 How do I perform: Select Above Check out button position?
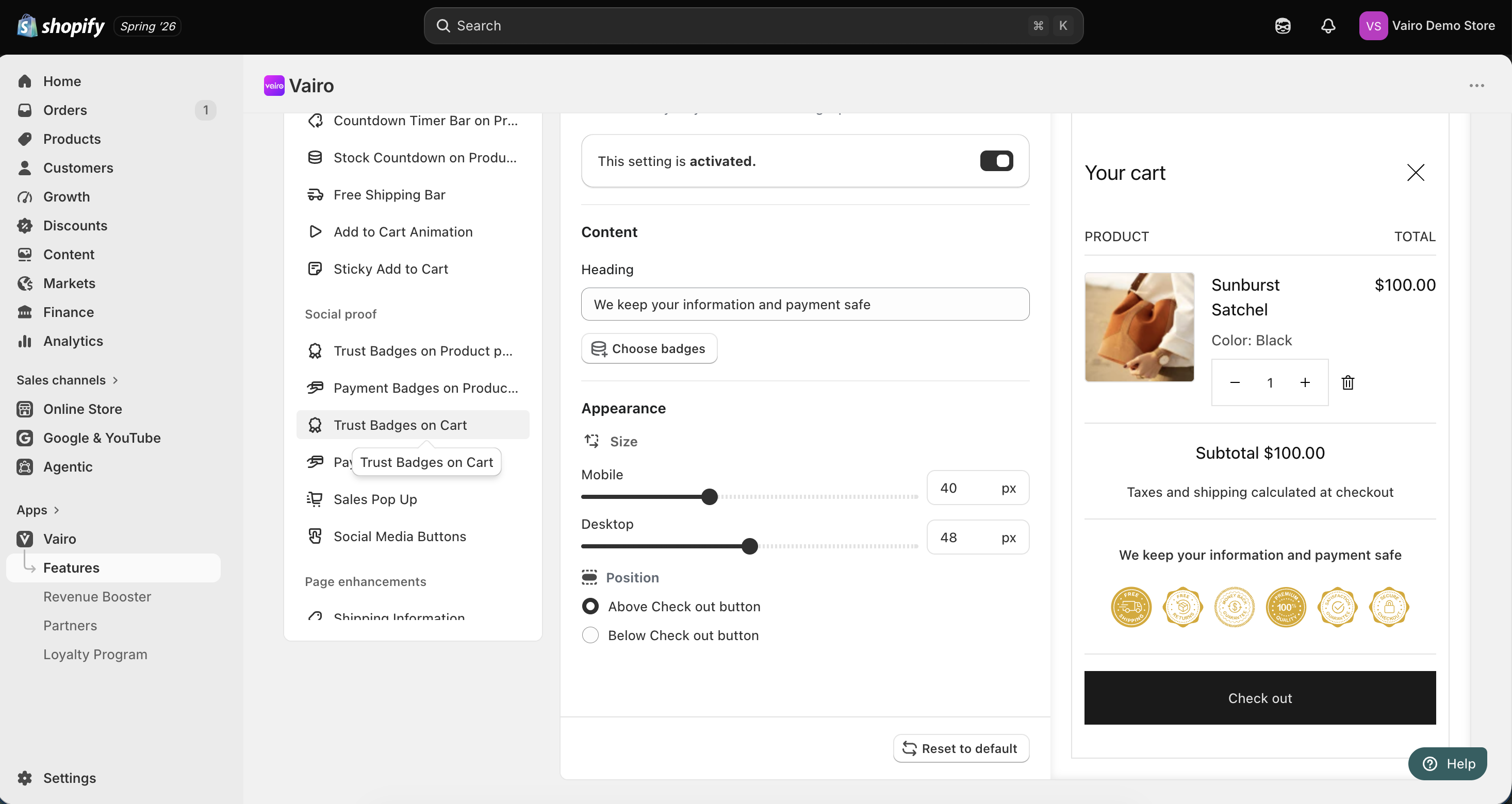coord(590,607)
